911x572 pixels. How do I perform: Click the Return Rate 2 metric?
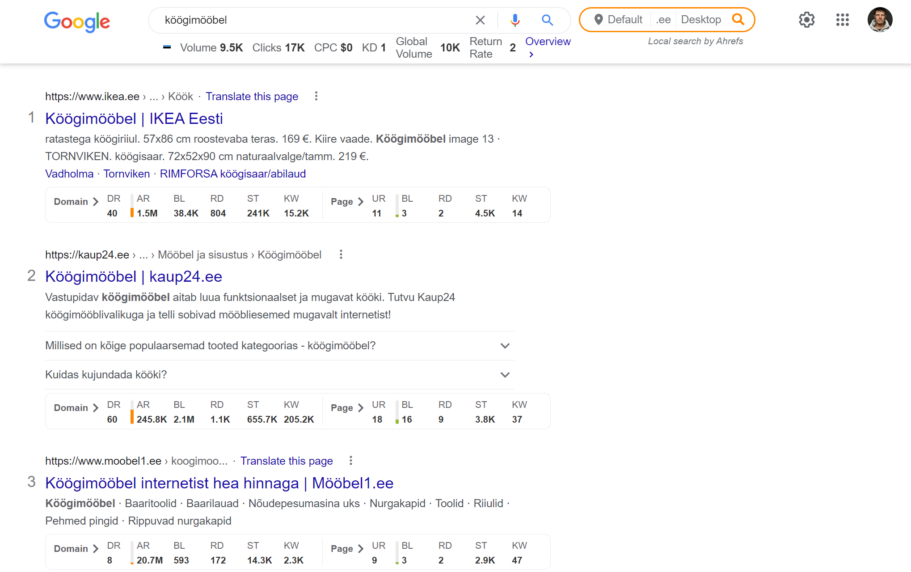493,48
